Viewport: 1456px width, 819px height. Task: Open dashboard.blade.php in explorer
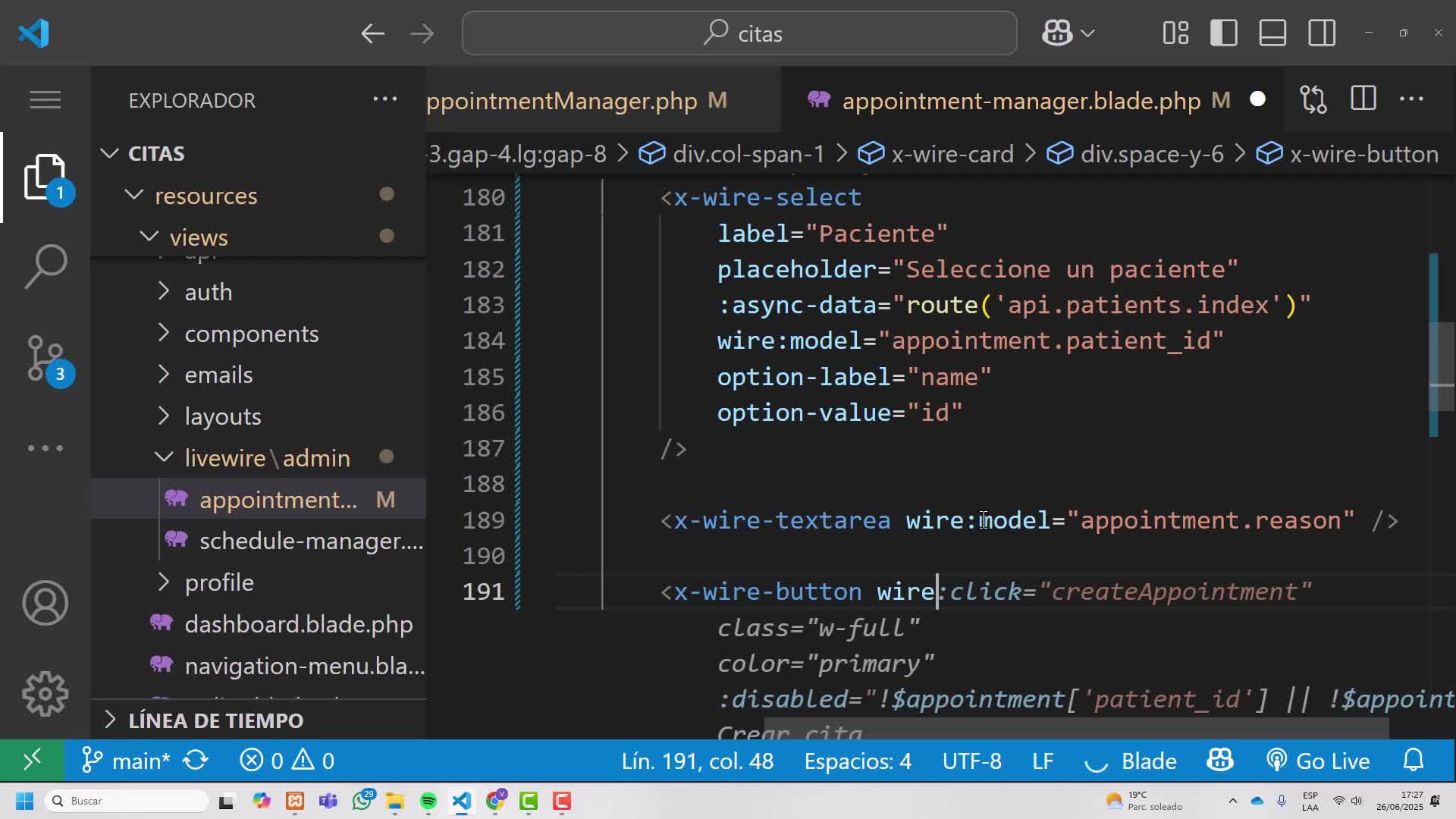pos(258,623)
